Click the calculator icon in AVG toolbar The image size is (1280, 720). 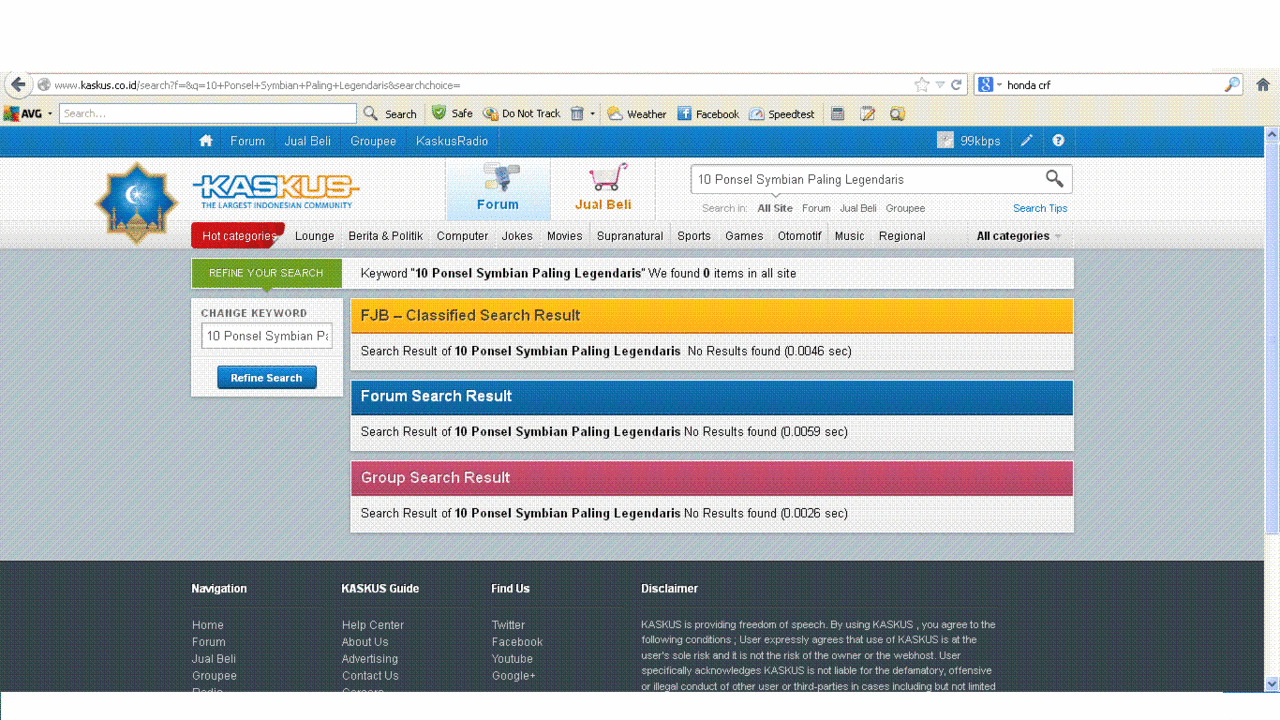click(838, 114)
